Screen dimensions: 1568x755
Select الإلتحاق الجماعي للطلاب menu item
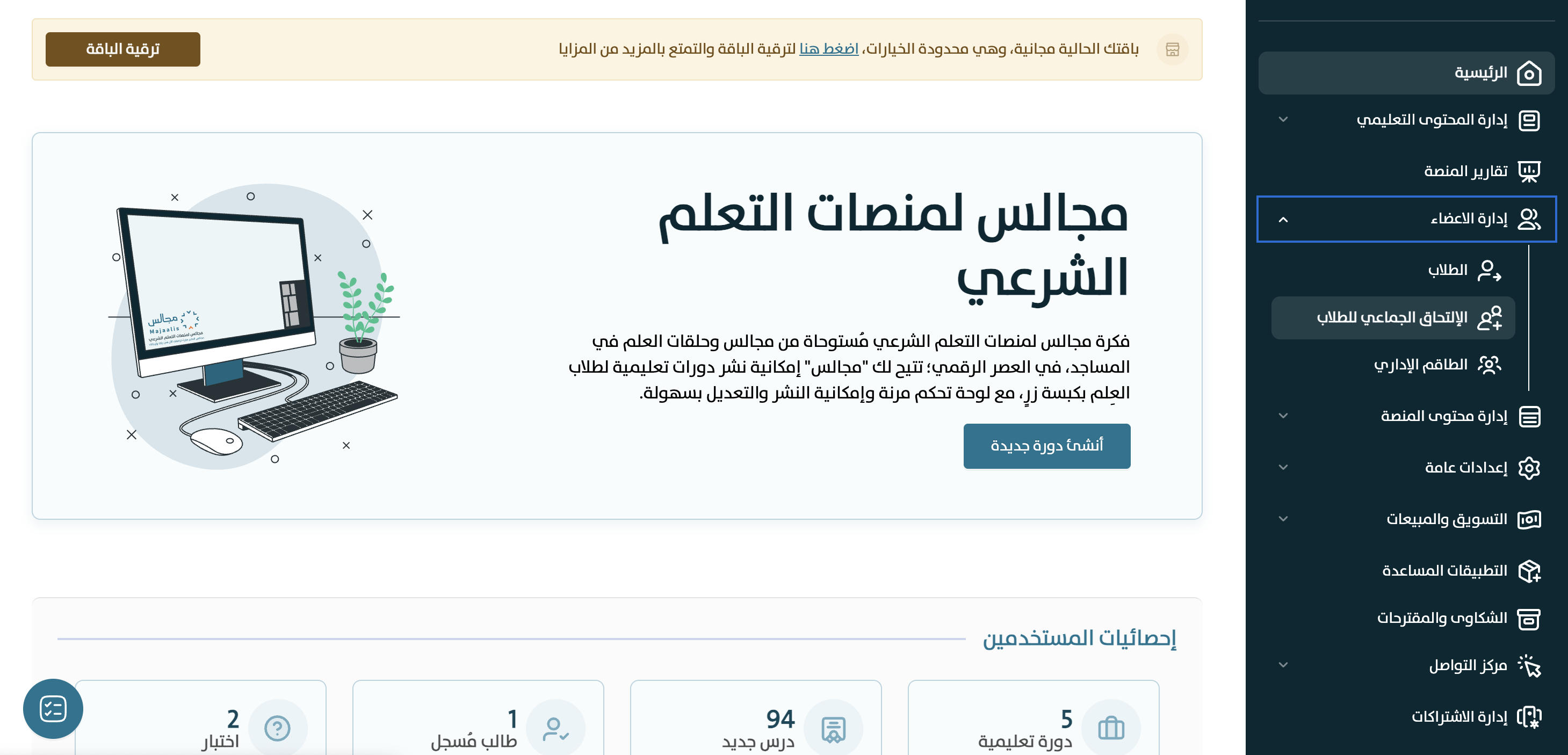pyautogui.click(x=1393, y=317)
